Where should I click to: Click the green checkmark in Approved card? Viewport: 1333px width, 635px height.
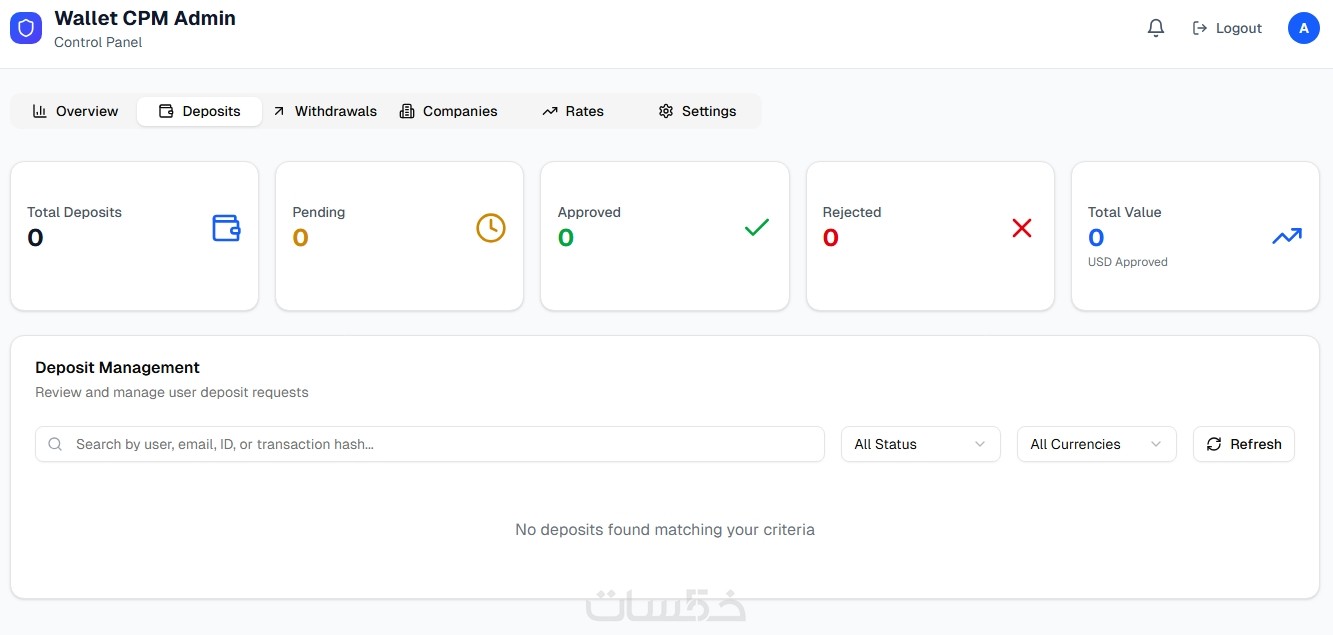tap(757, 228)
